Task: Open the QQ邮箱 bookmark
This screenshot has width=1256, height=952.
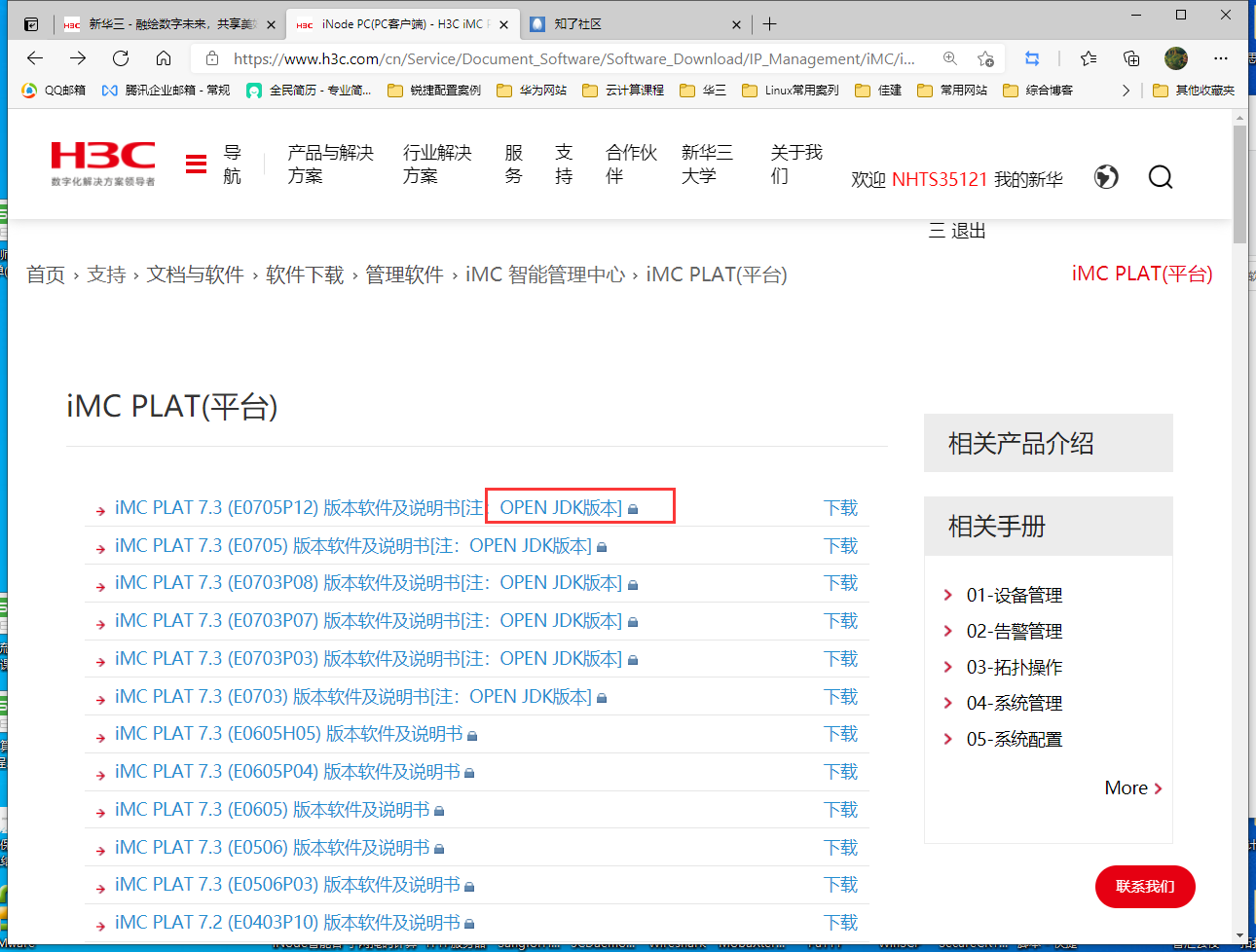Action: click(x=54, y=91)
